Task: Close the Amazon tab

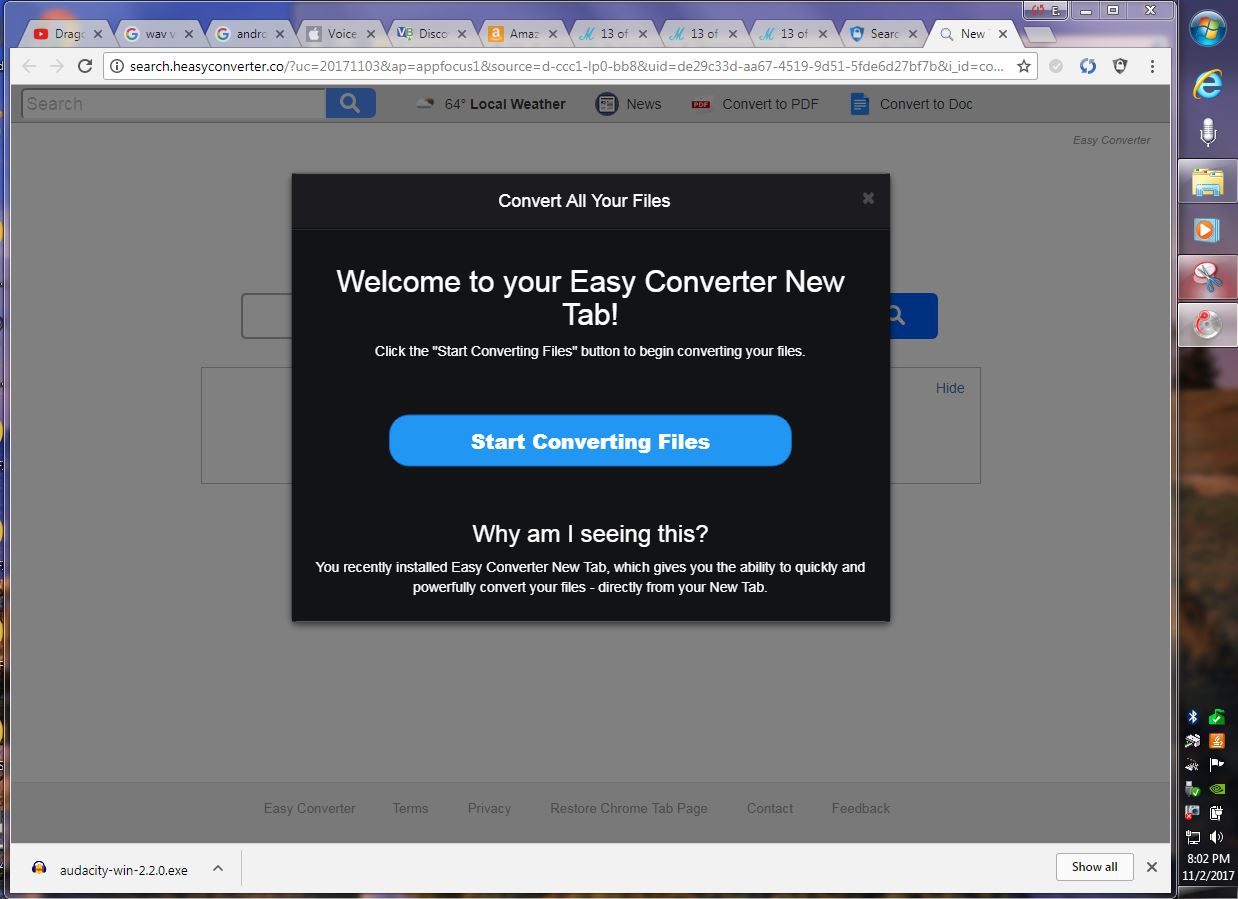Action: 552,34
